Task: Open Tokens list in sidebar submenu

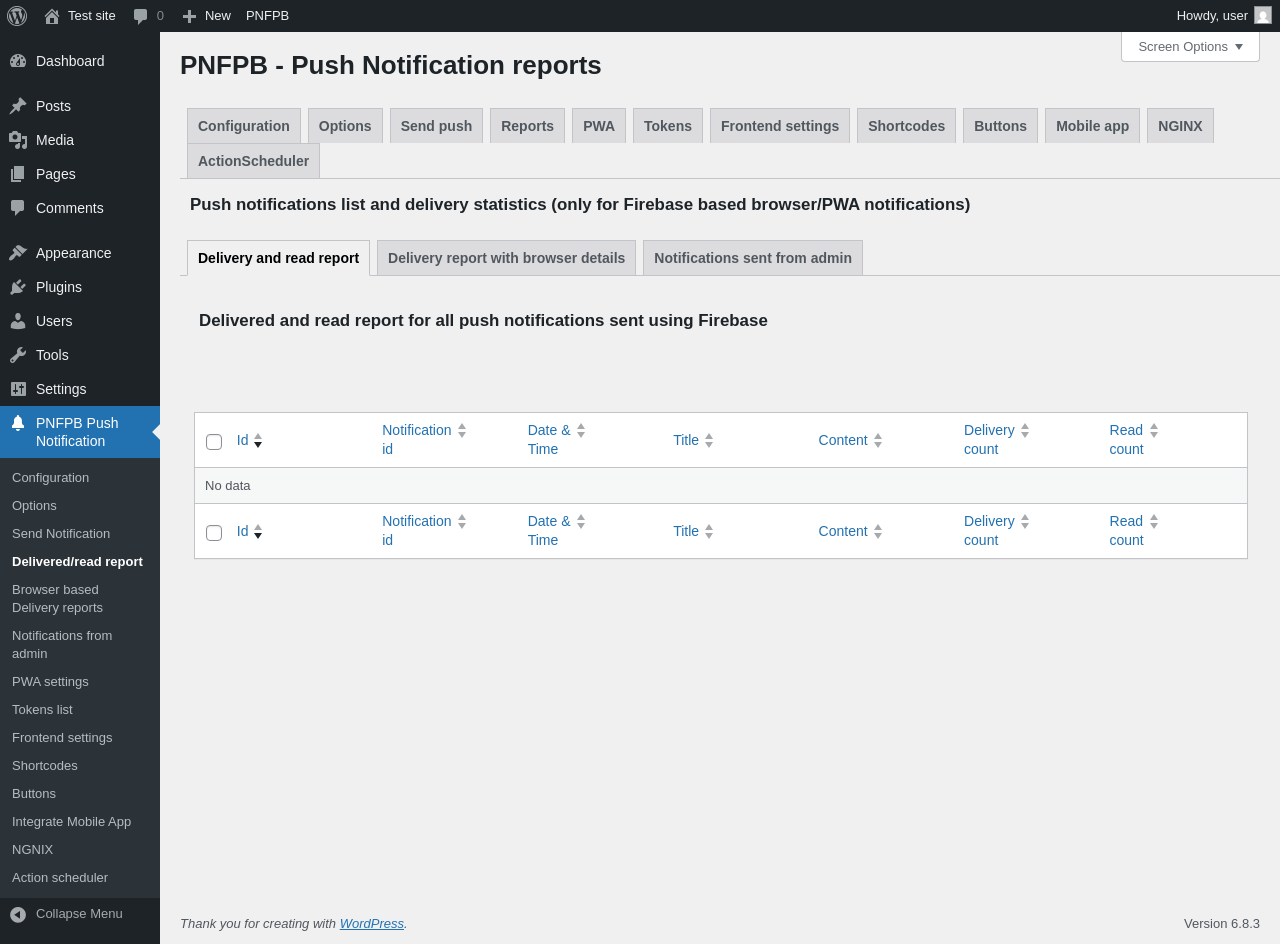Action: tap(42, 710)
